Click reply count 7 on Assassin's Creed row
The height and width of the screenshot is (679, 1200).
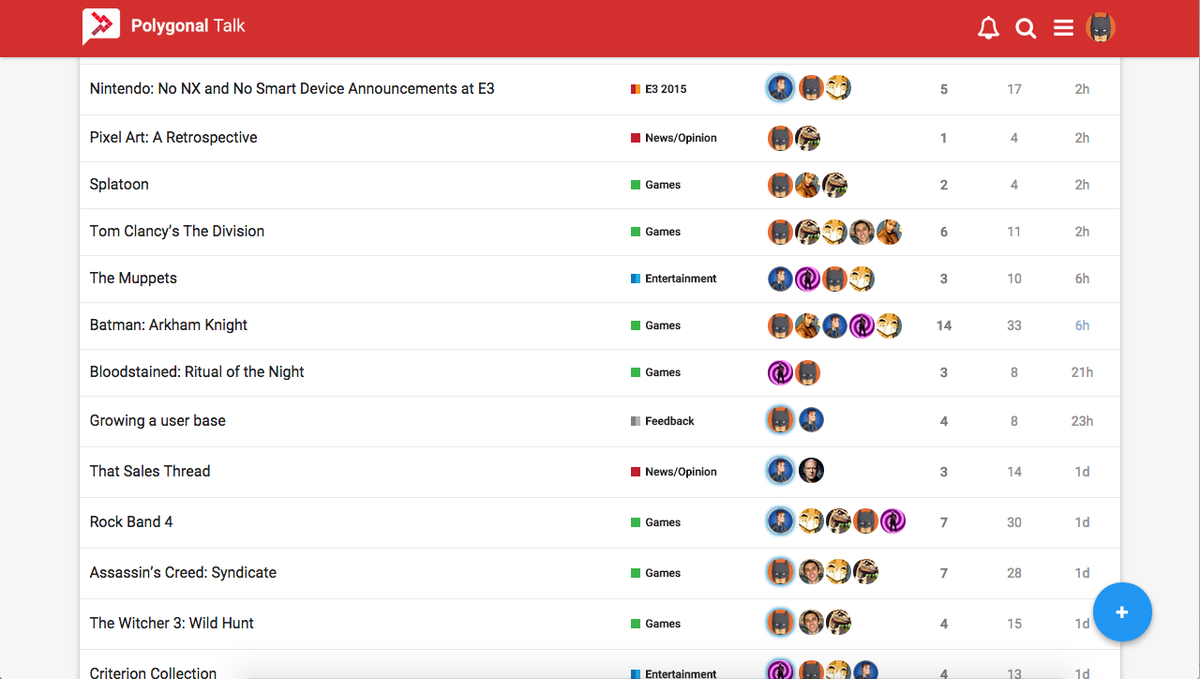pyautogui.click(x=944, y=573)
